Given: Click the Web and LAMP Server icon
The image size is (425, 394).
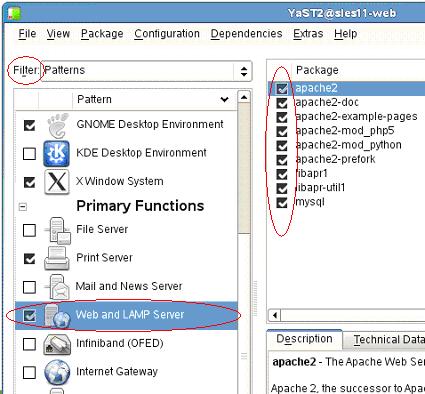Looking at the screenshot, I should coord(57,315).
